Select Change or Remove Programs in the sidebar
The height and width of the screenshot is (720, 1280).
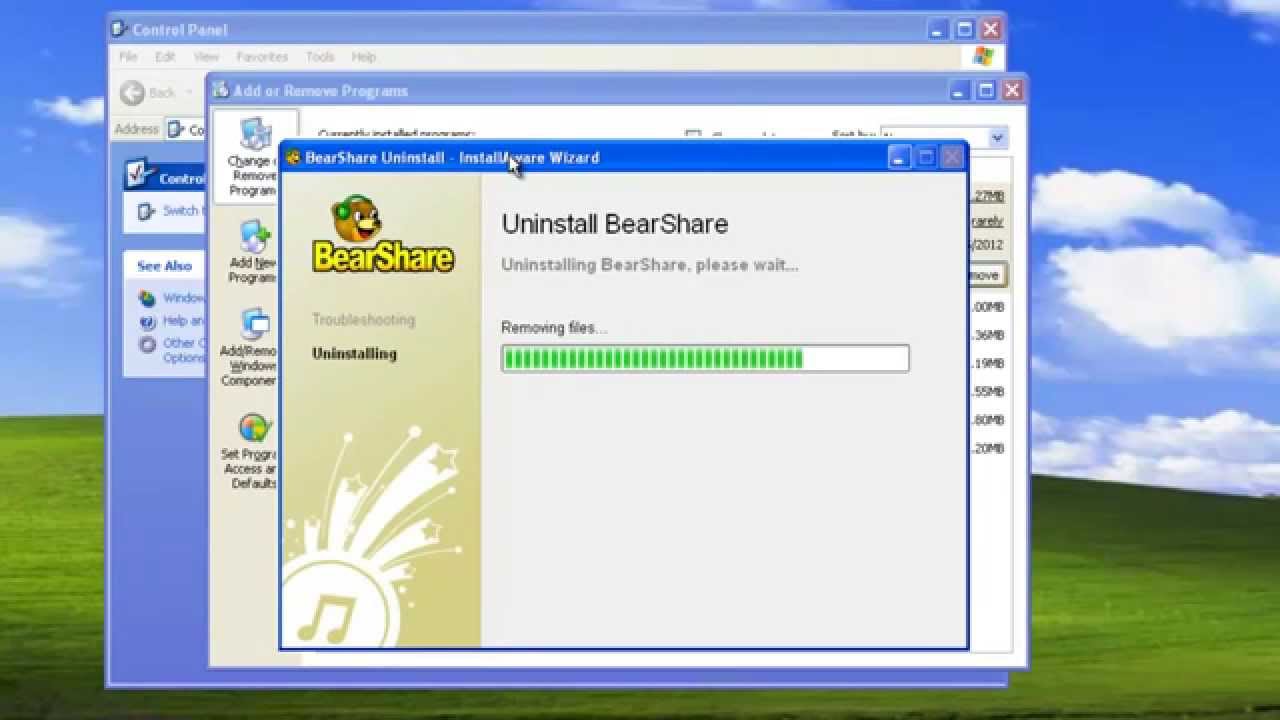point(254,157)
